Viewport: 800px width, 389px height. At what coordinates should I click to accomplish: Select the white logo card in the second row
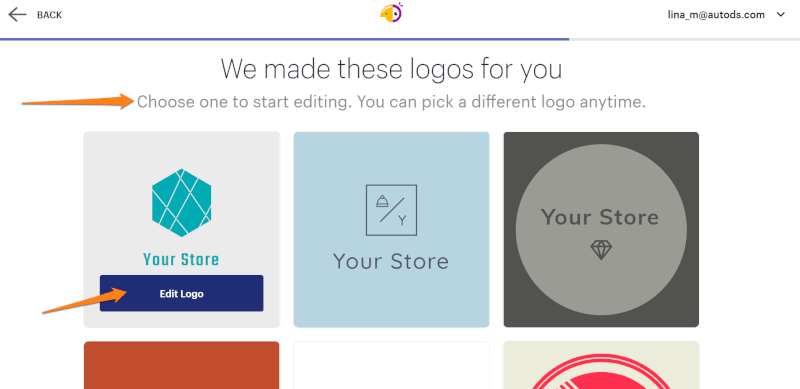[391, 365]
